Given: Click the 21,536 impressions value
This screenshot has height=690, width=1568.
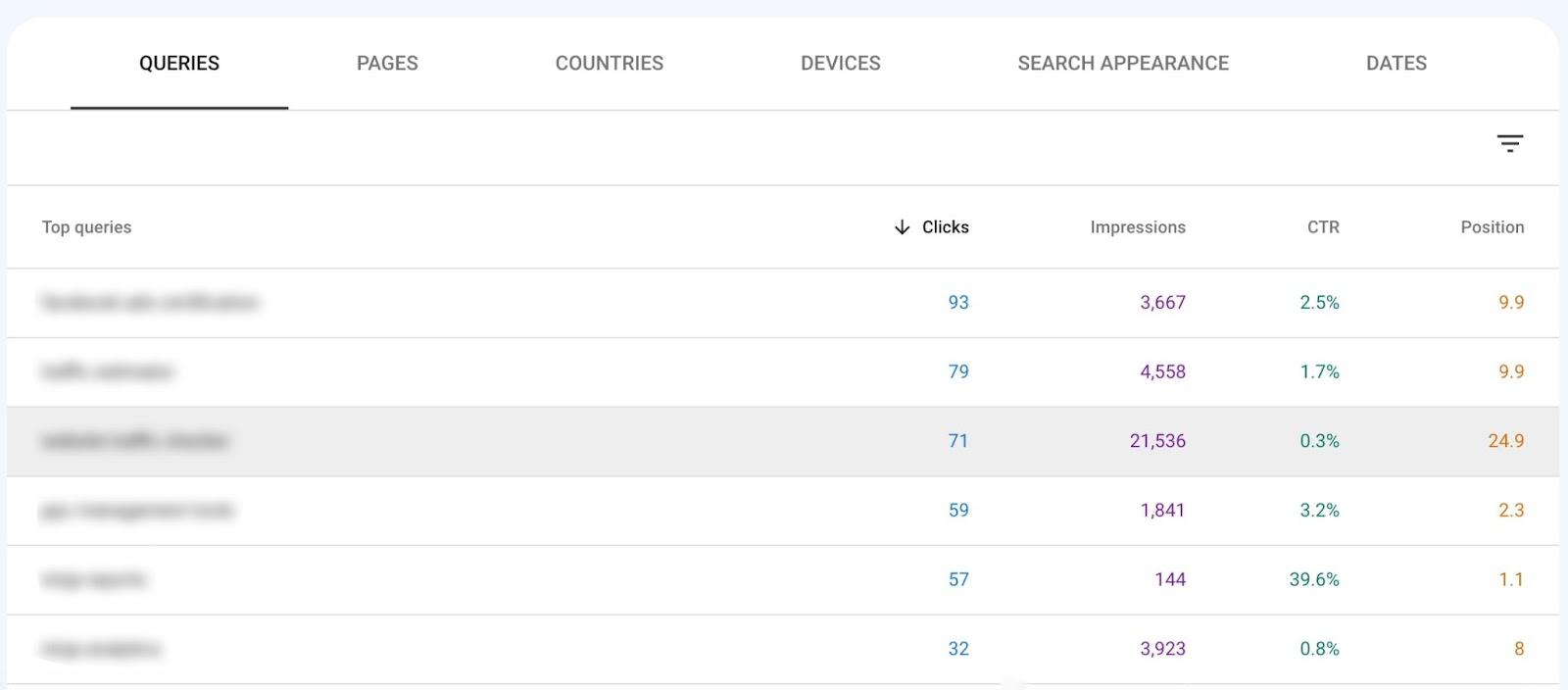Looking at the screenshot, I should point(1156,441).
